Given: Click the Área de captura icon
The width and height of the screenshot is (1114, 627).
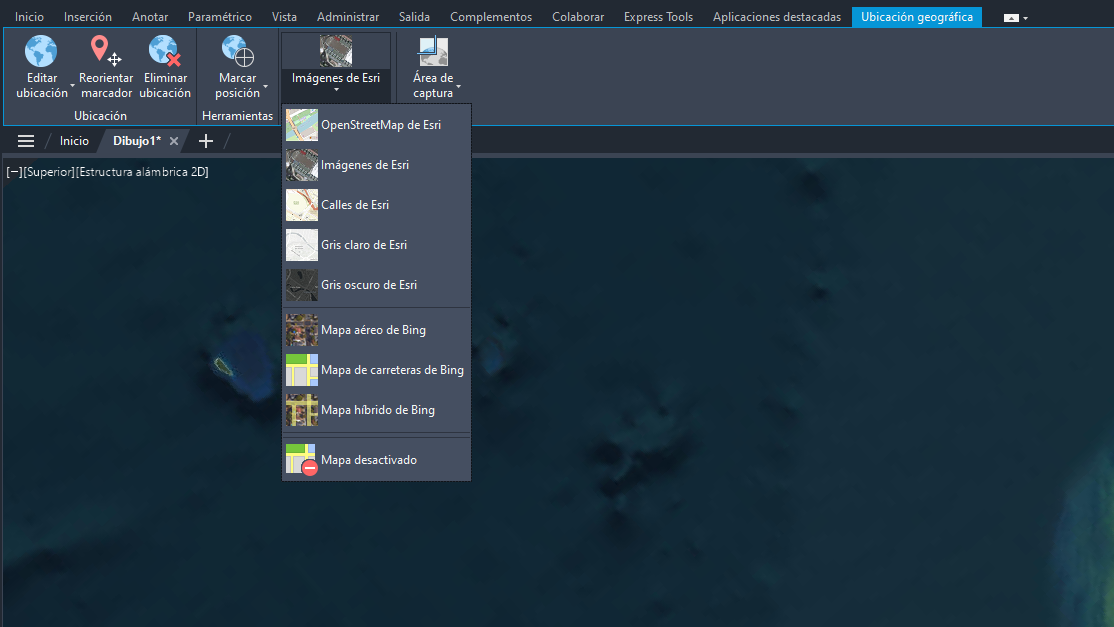Looking at the screenshot, I should pos(433,51).
